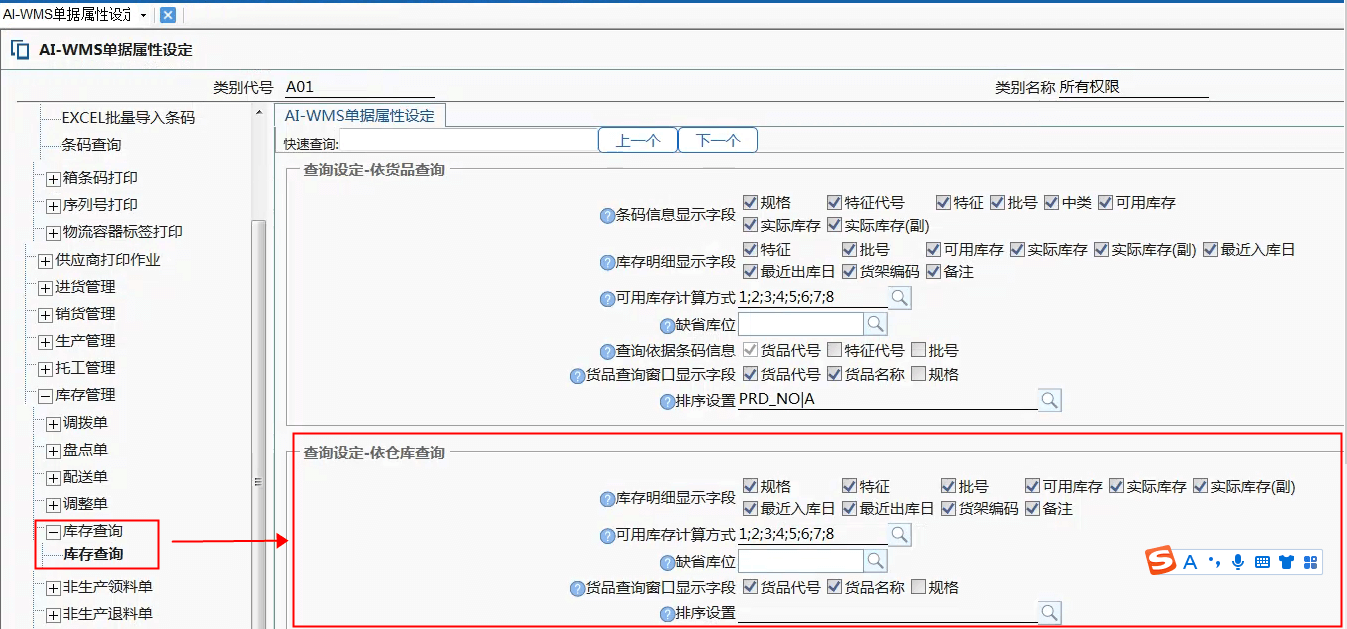Click help icon for 库存明细显示字段 in 依货品查询

[606, 263]
